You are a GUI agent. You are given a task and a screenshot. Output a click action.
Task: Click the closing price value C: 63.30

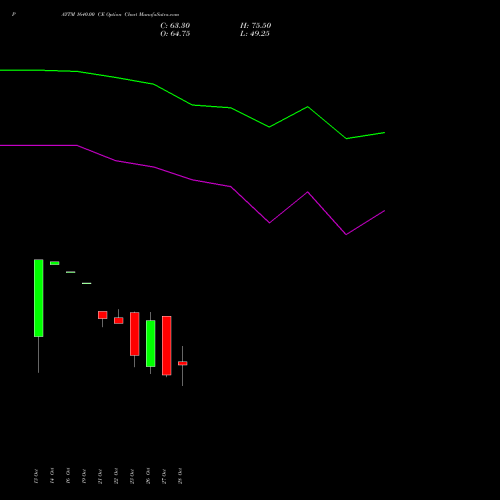[175, 26]
